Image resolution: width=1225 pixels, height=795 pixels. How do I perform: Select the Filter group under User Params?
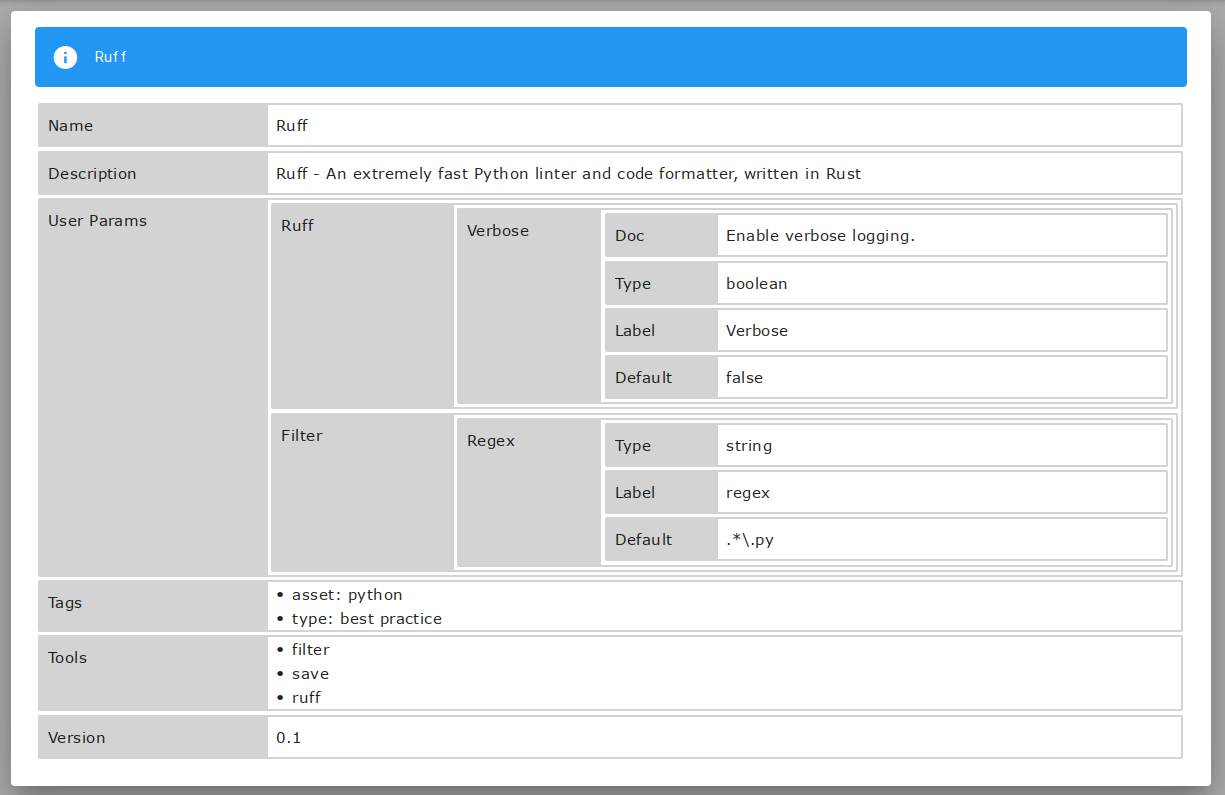362,492
